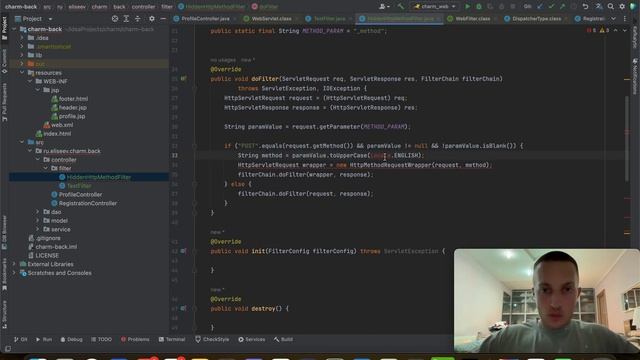Collapse the resources folder
This screenshot has width=640, height=360.
point(22,73)
